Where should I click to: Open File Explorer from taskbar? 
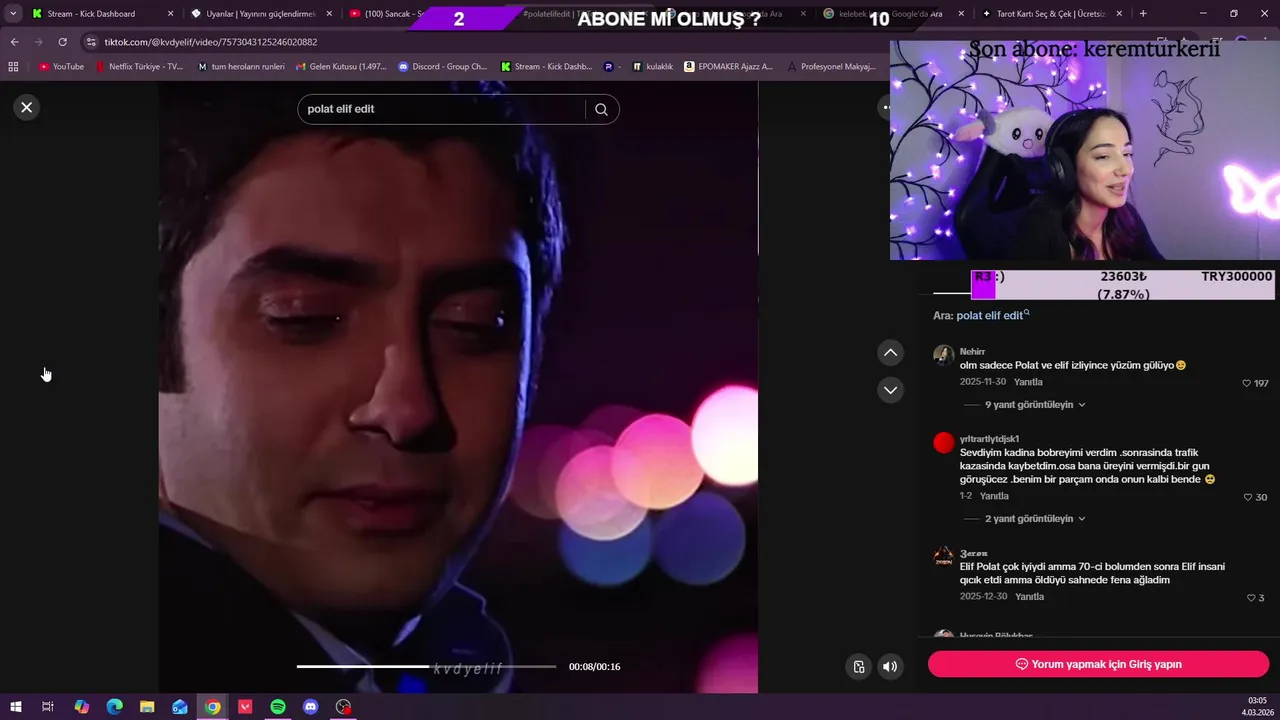click(x=147, y=707)
